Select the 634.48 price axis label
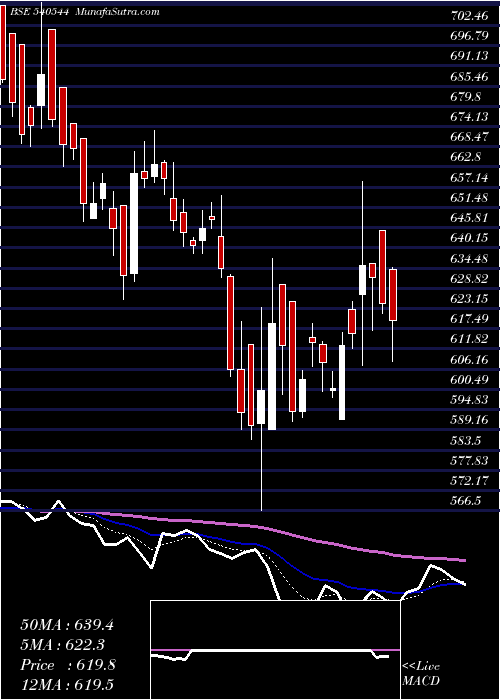Image resolution: width=500 pixels, height=700 pixels. coord(469,258)
